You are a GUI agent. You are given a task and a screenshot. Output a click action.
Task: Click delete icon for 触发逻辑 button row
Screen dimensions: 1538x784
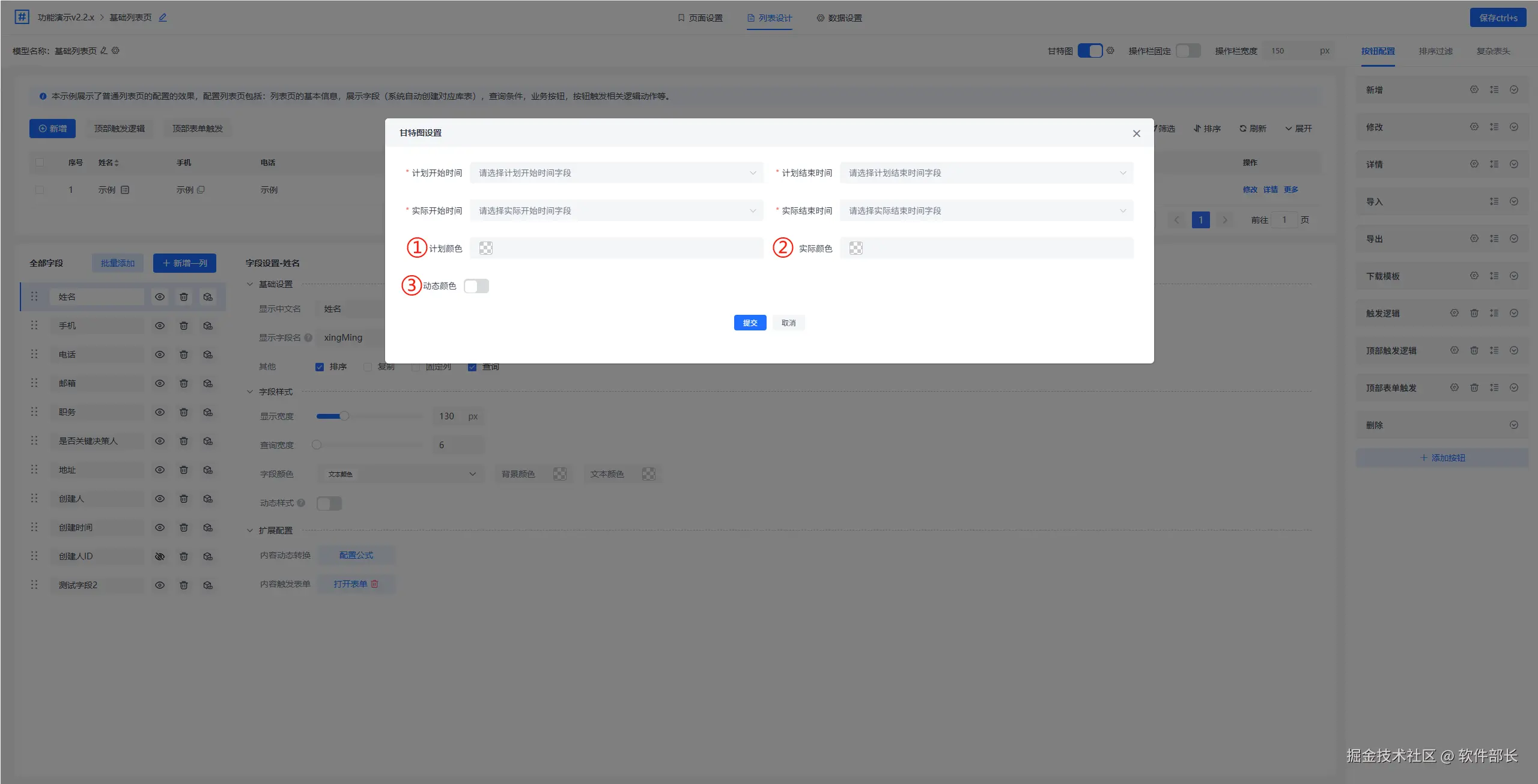(x=1474, y=313)
